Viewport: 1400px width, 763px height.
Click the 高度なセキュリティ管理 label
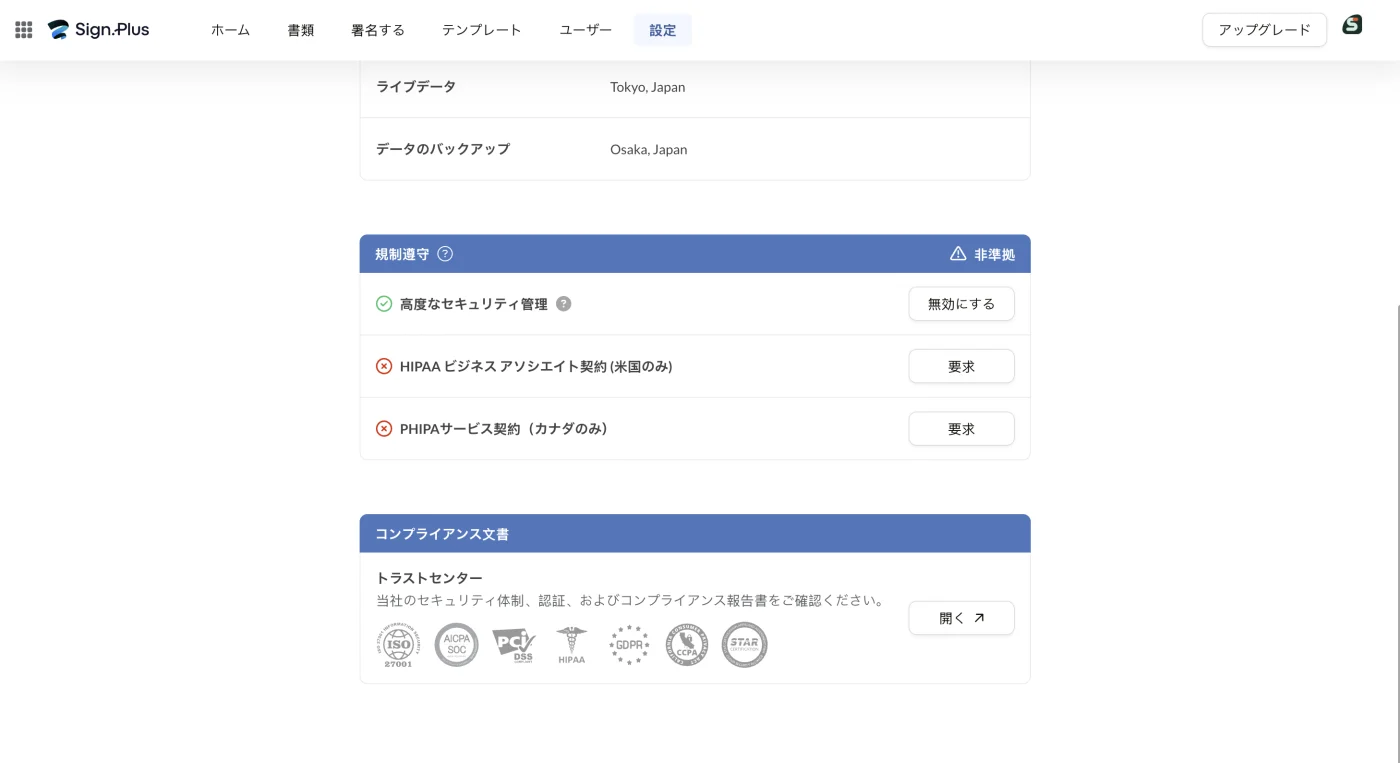click(x=474, y=304)
